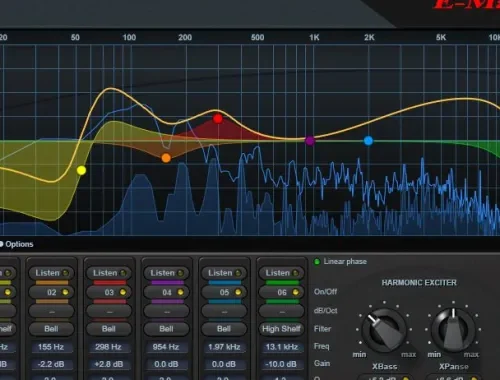Click the 155 Hz frequency field

click(51, 347)
